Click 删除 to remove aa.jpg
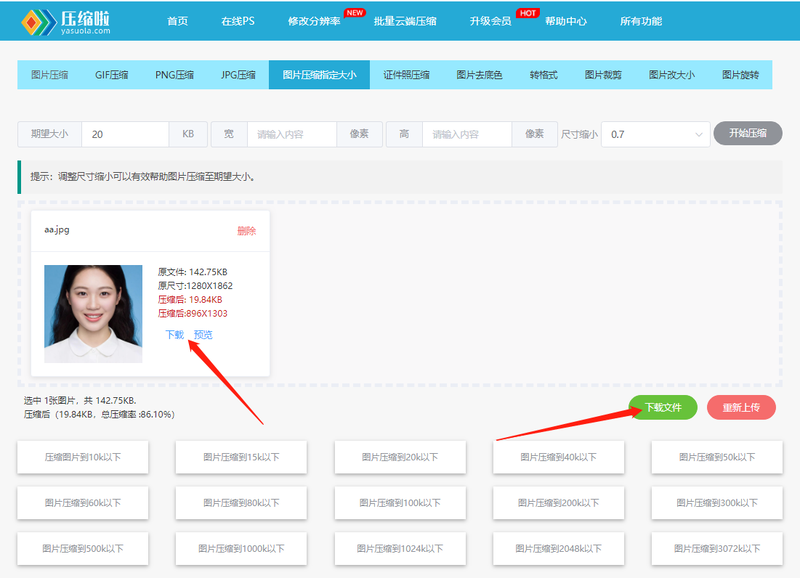The image size is (800, 578). tap(246, 231)
